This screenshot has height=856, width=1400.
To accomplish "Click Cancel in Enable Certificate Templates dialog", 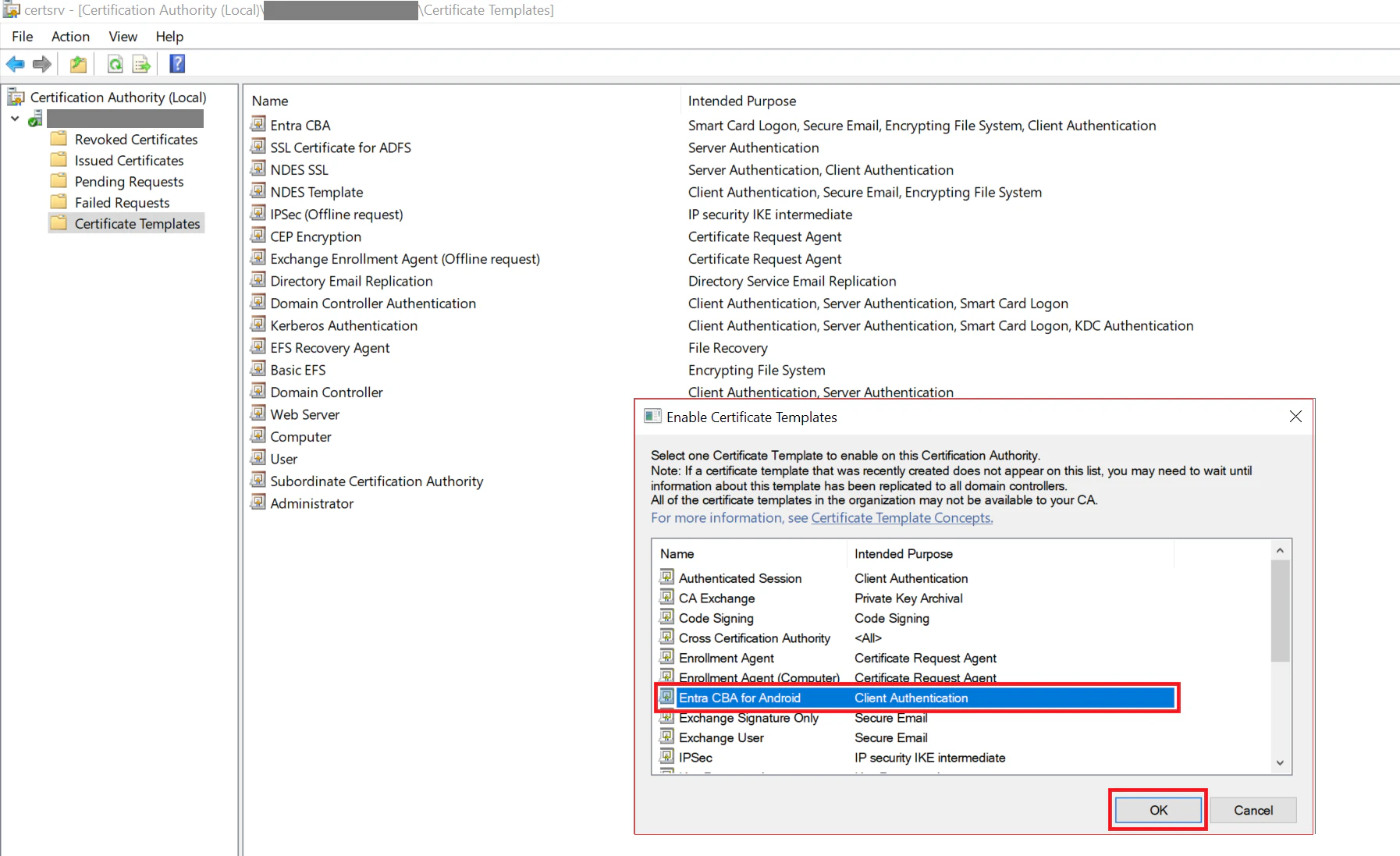I will pyautogui.click(x=1253, y=810).
